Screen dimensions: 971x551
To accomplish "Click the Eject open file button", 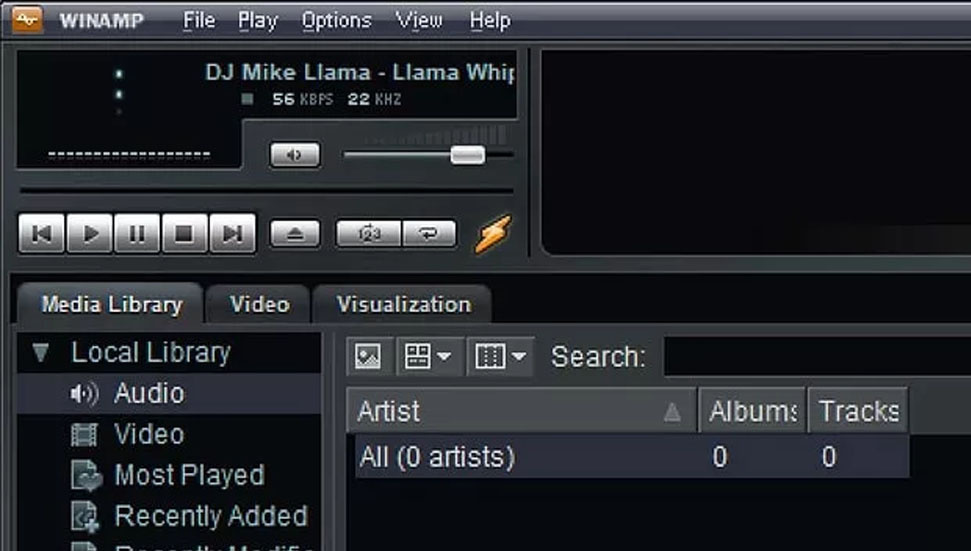I will pos(295,234).
